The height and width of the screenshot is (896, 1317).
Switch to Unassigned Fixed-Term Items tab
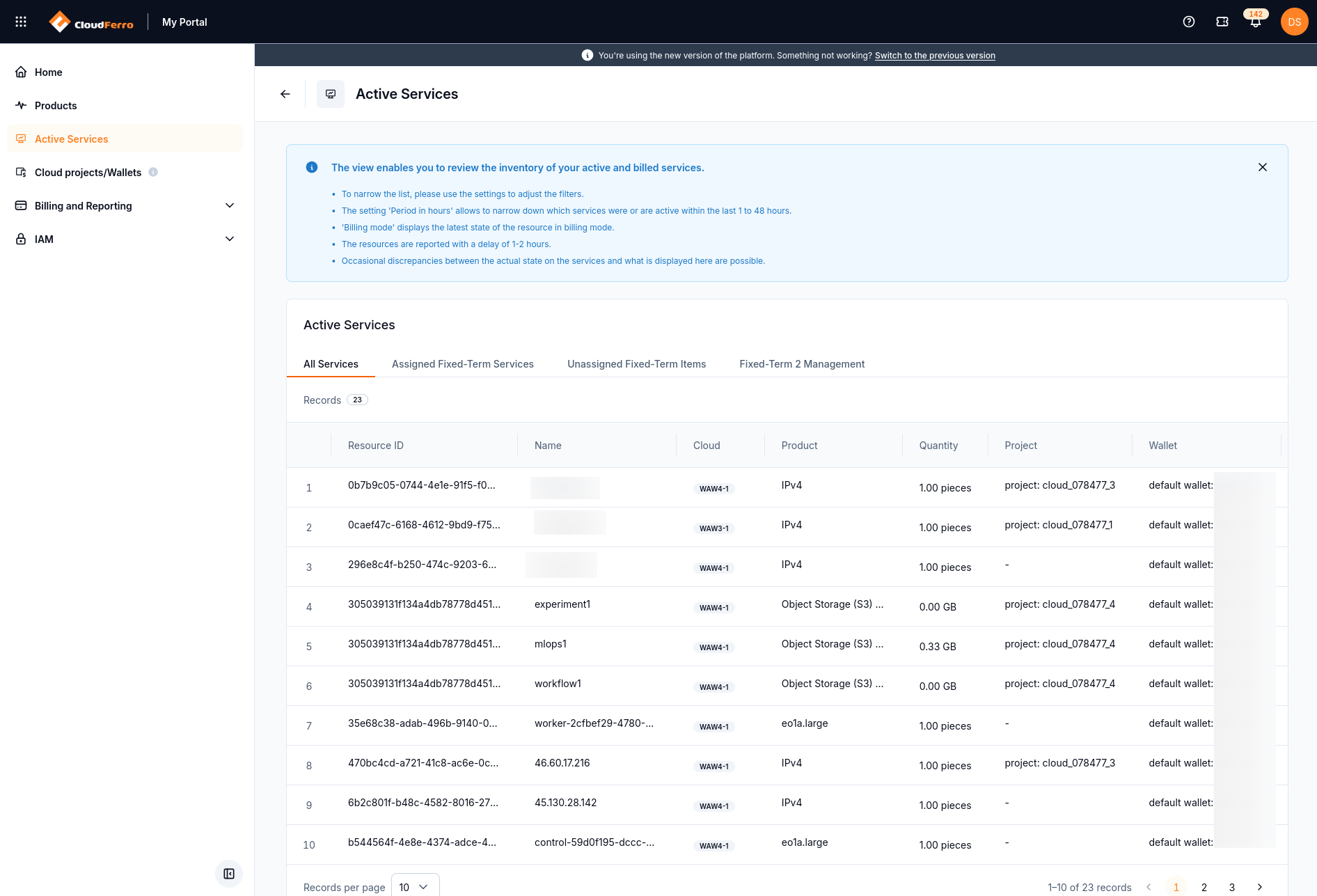coord(636,364)
